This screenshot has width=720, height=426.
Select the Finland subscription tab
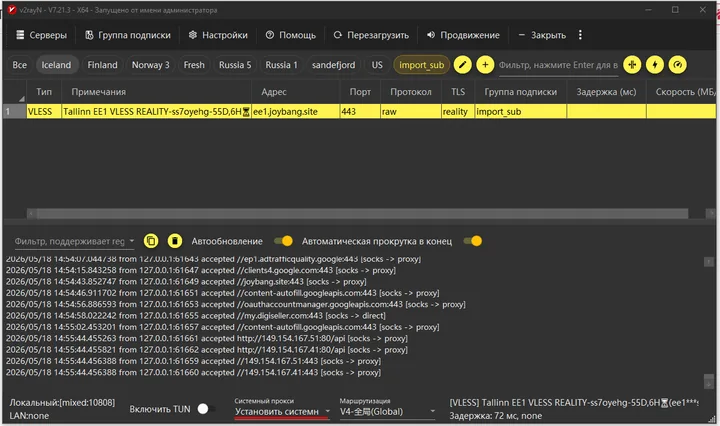[x=102, y=65]
